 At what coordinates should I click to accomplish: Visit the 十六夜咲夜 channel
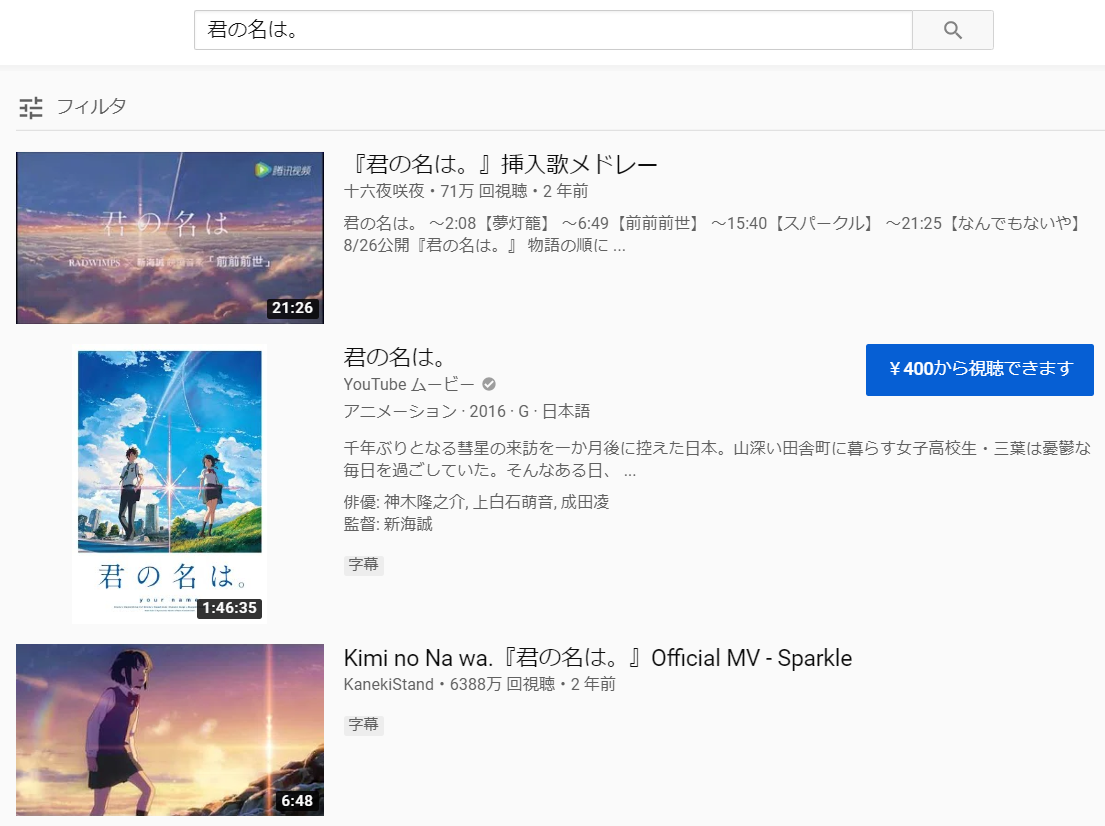point(384,191)
